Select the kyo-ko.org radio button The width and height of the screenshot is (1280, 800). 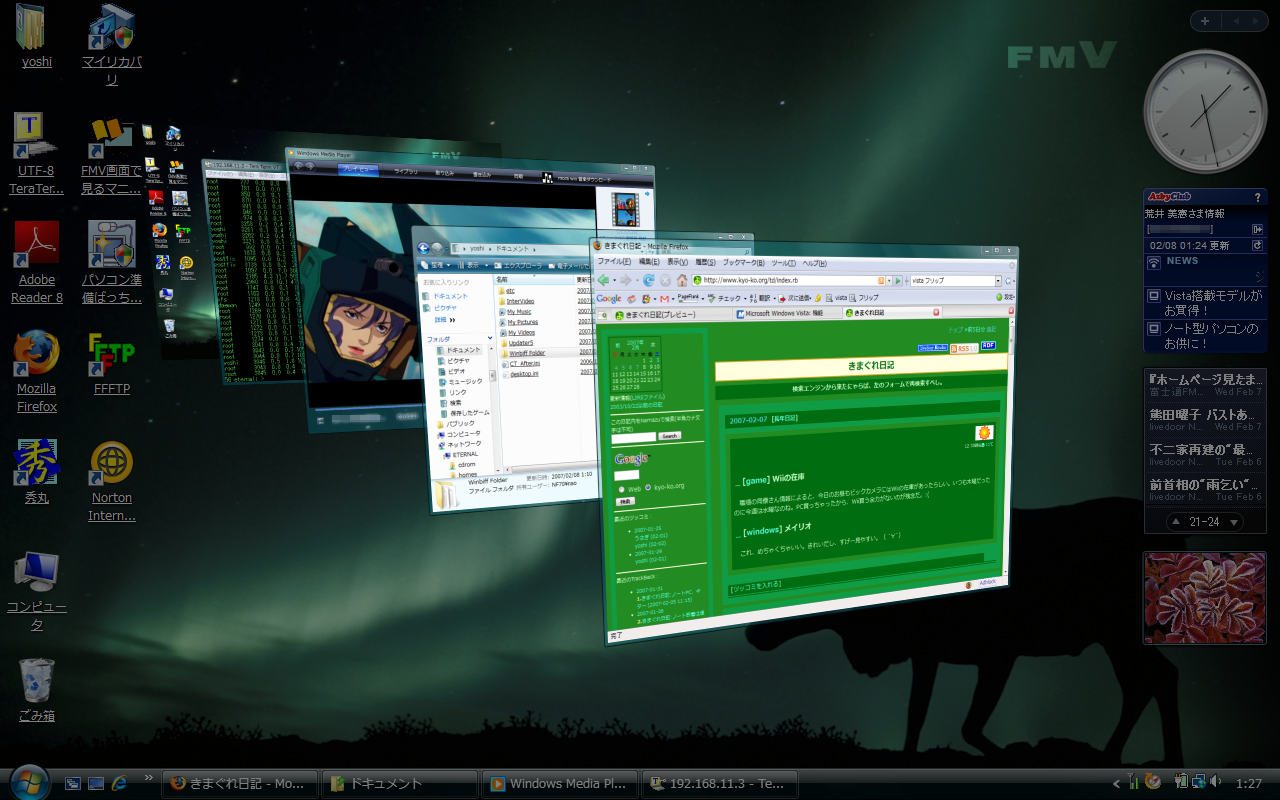click(x=648, y=487)
